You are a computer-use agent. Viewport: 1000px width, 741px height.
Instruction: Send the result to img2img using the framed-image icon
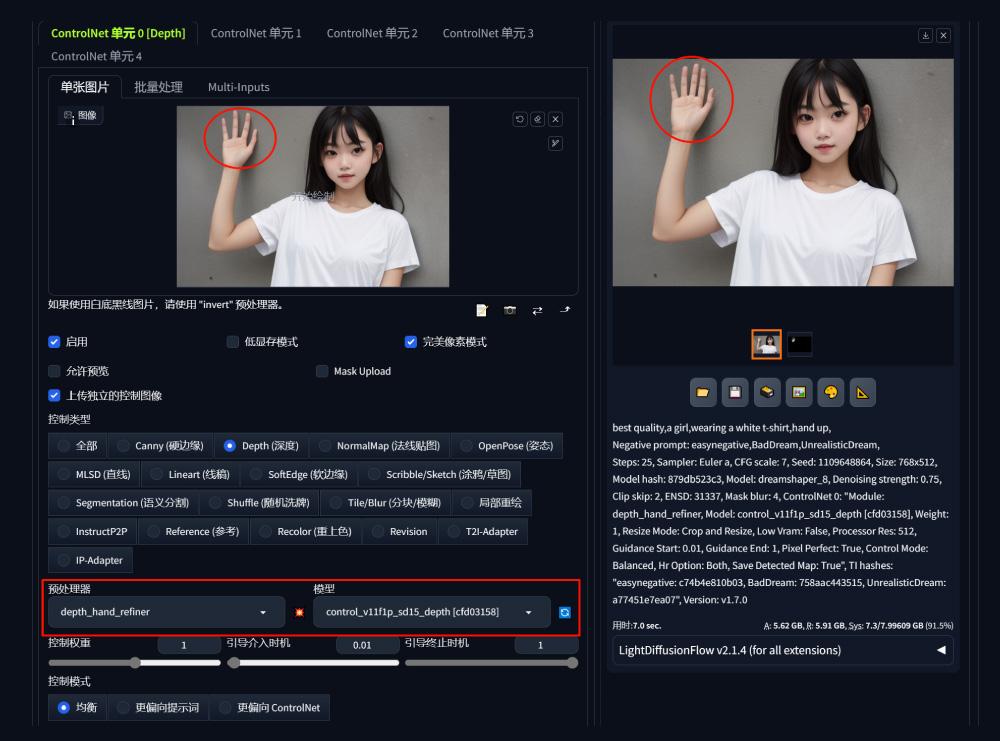[x=799, y=392]
